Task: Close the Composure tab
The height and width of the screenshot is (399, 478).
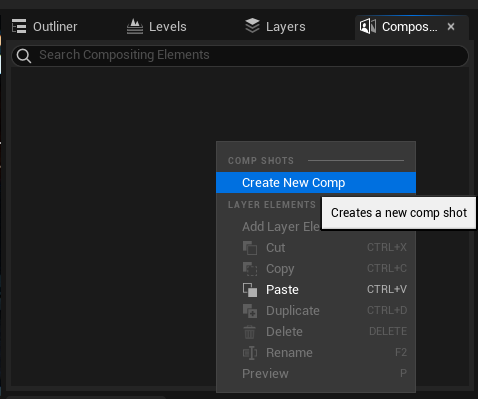Action: click(x=451, y=26)
